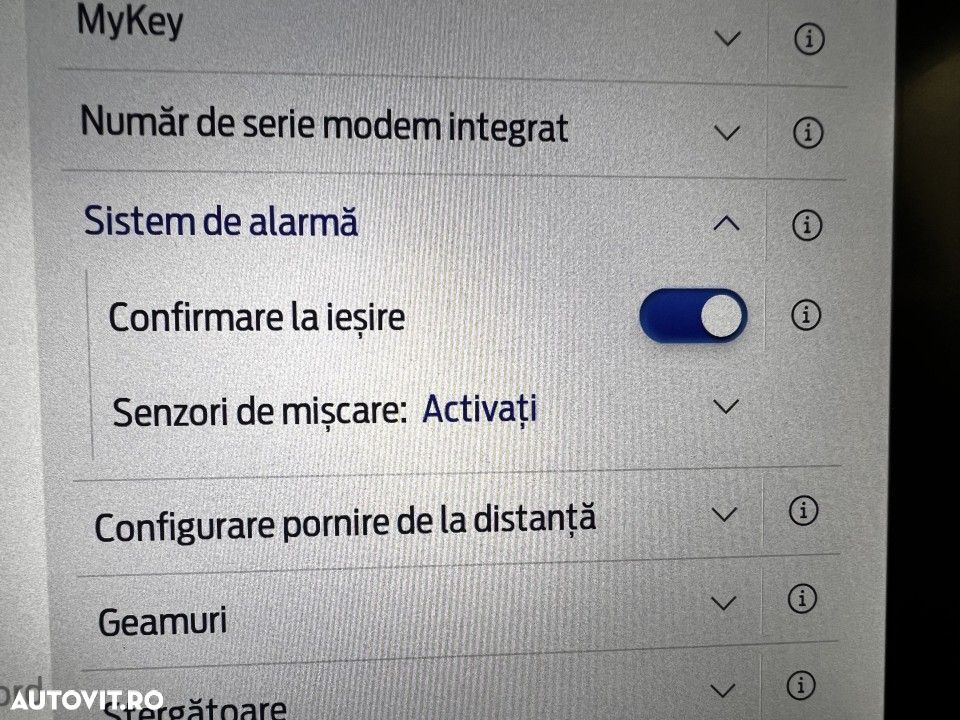Tap the Confirmare la ieșire label
This screenshot has height=720, width=960.
click(x=257, y=317)
